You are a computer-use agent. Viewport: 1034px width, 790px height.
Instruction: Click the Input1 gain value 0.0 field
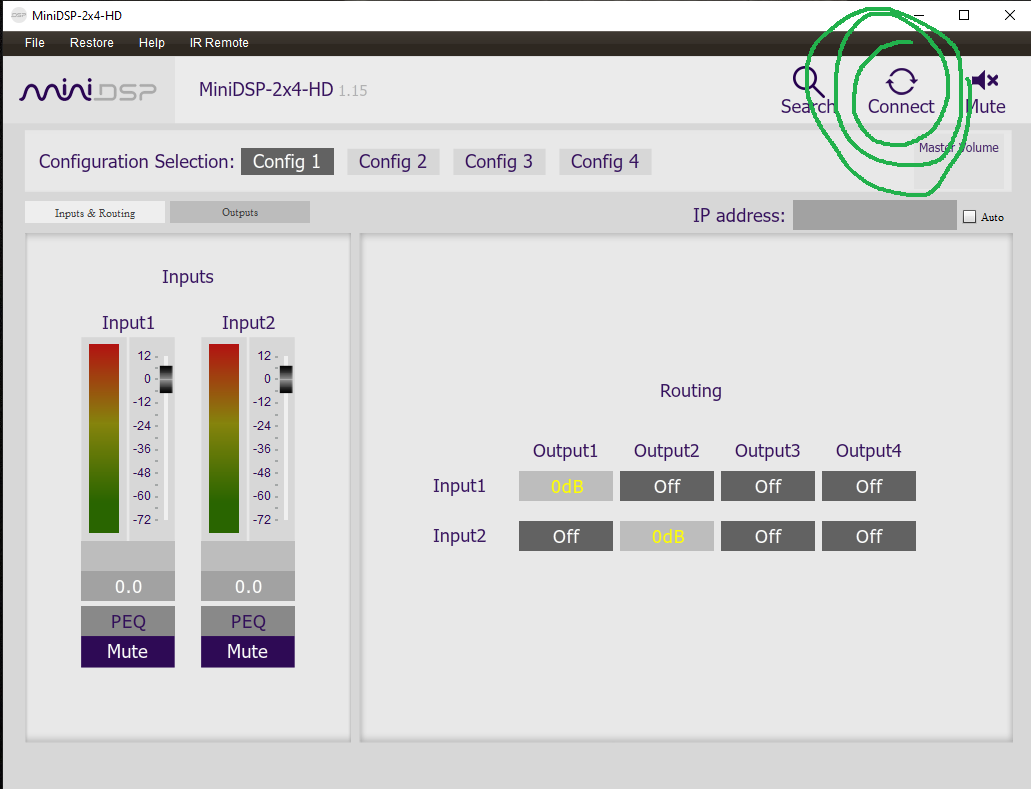tap(128, 586)
